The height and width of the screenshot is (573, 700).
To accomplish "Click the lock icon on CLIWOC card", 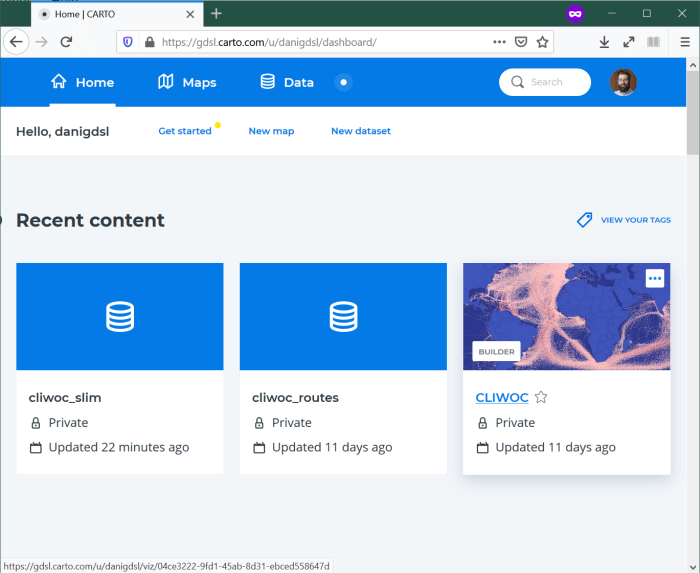I will pyautogui.click(x=483, y=423).
